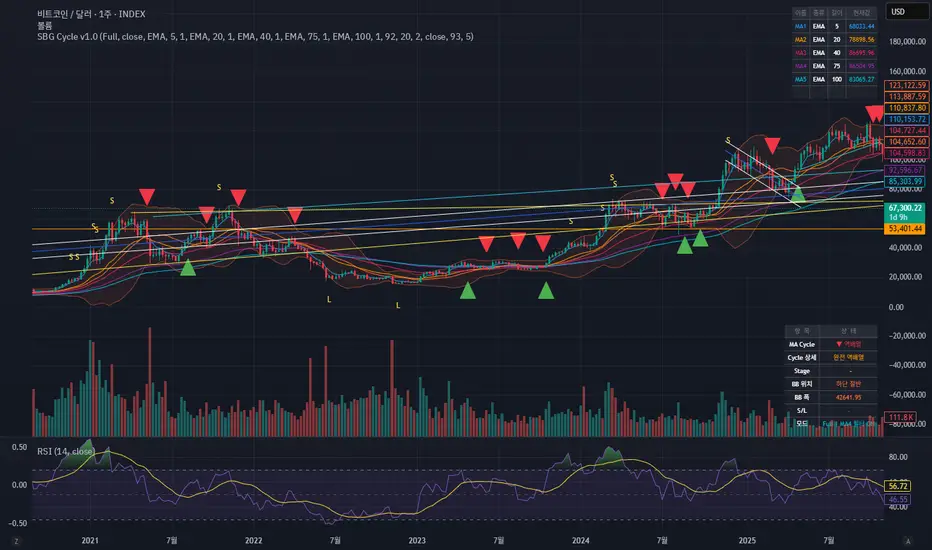The image size is (932, 550).
Task: Click the 180,000.00 price axis label
Action: (907, 42)
